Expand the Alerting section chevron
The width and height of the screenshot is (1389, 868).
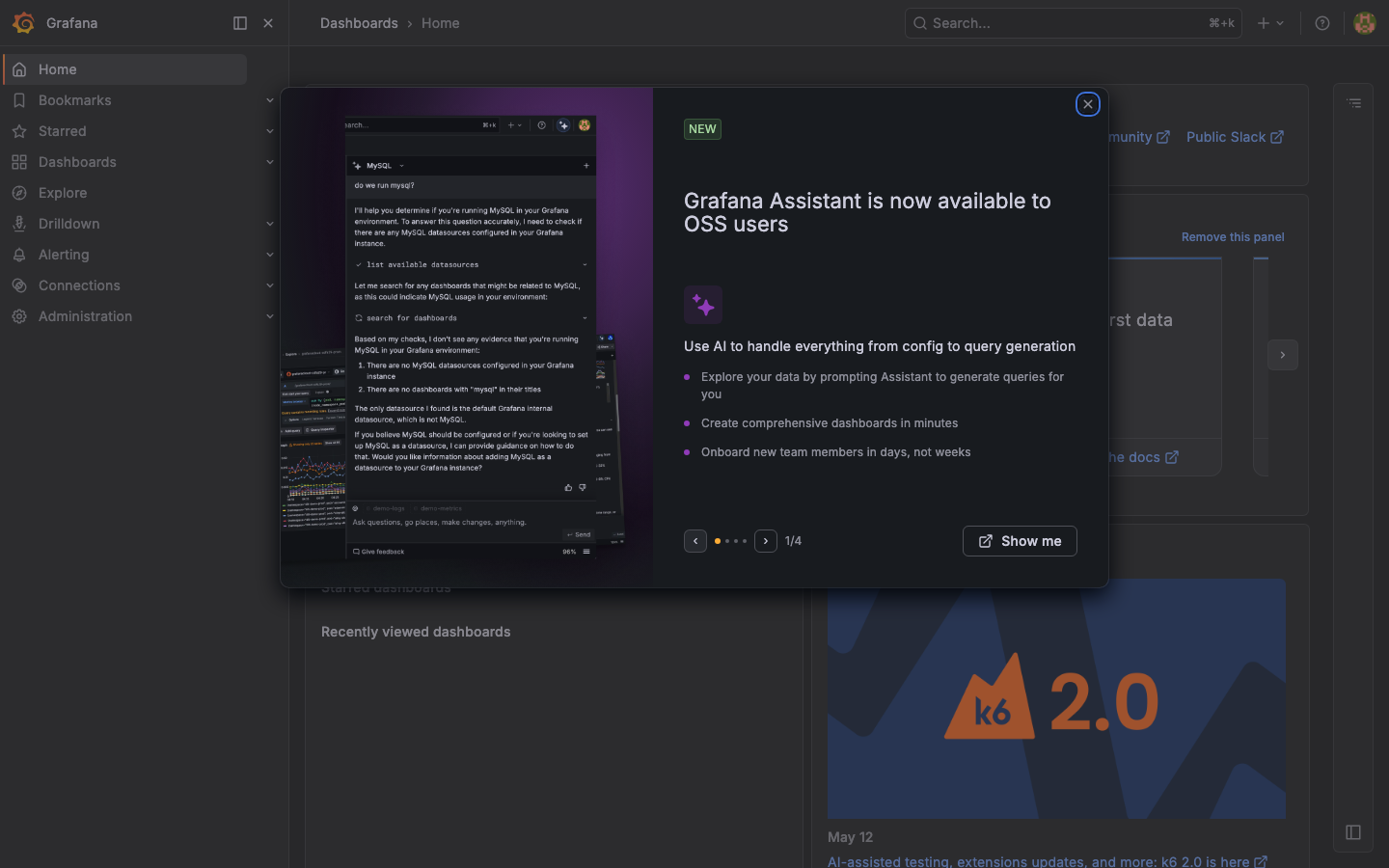270,255
